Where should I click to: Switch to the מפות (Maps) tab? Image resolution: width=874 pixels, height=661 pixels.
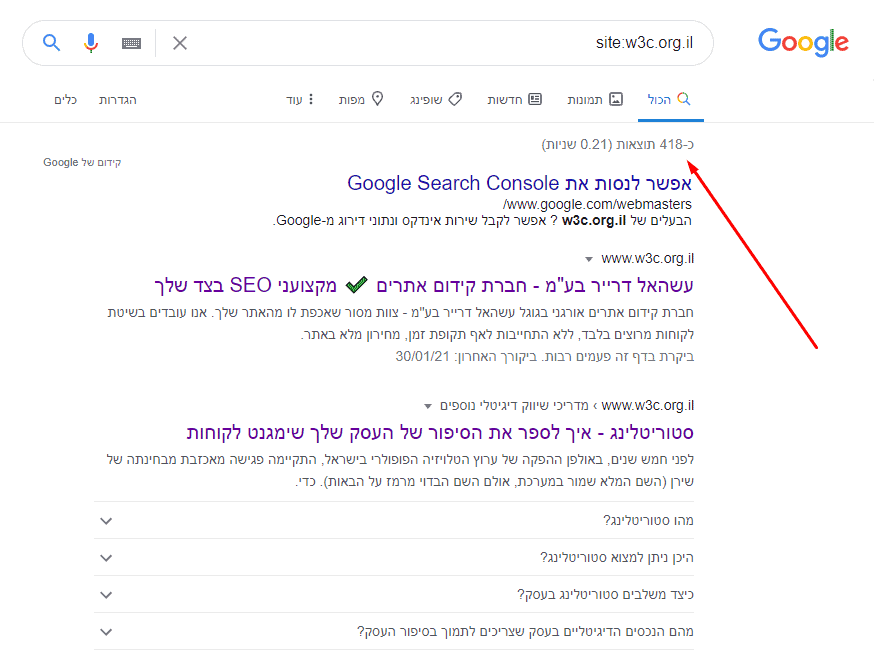361,99
